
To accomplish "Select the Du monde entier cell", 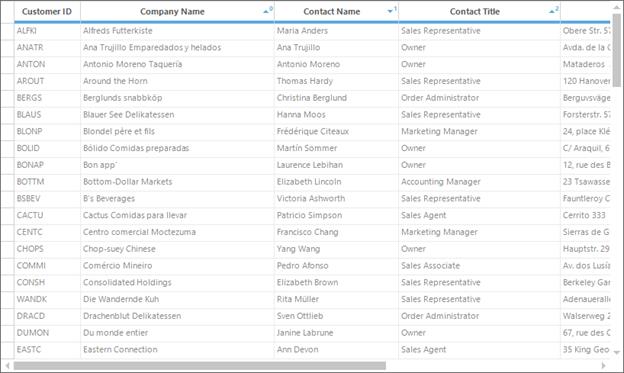I will (177, 333).
